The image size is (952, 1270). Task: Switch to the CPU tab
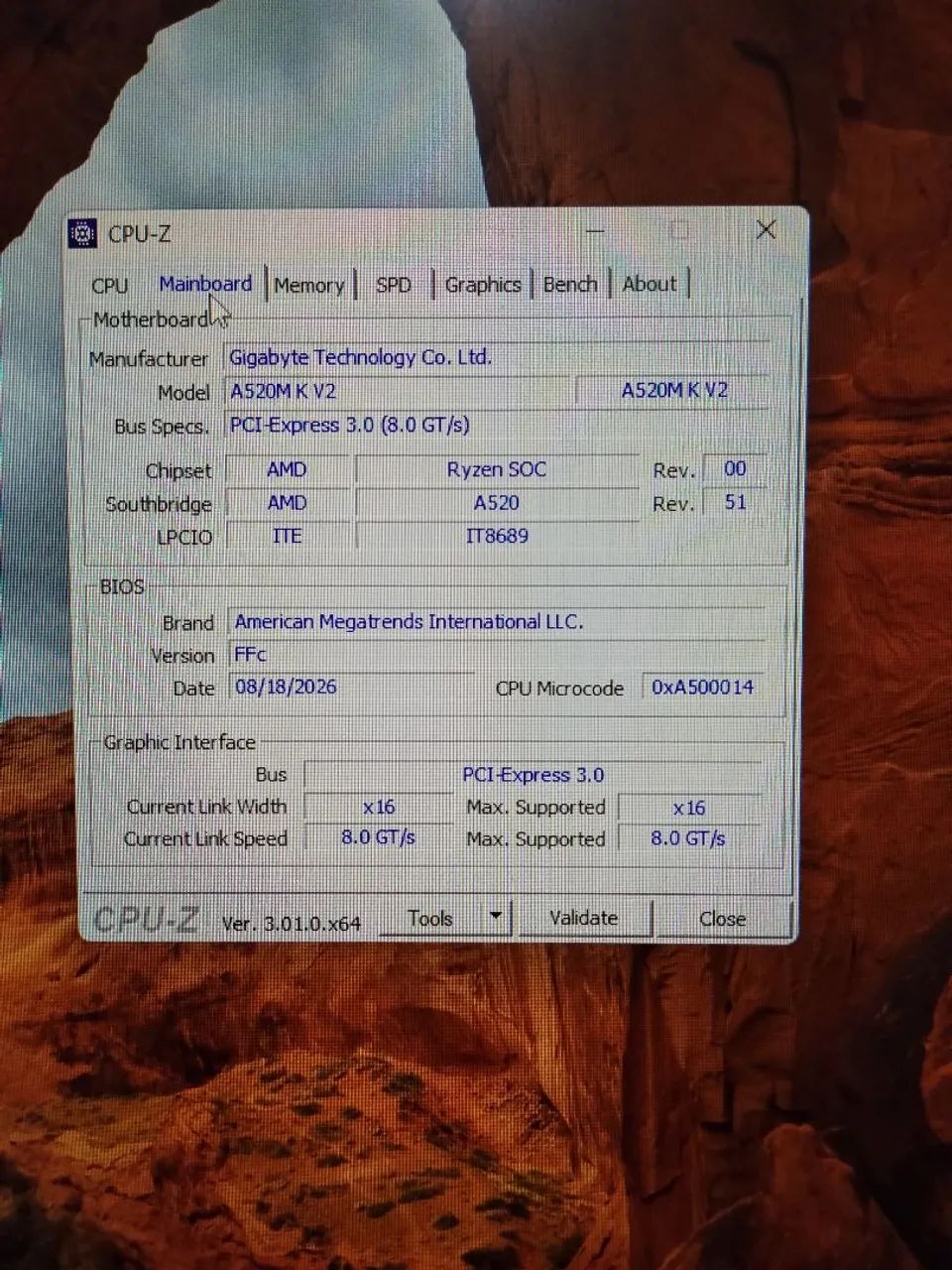click(110, 286)
